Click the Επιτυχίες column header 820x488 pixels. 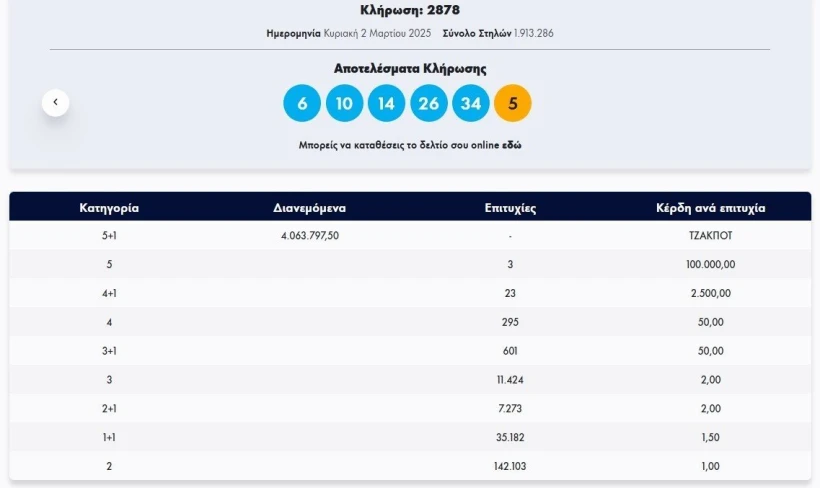coord(510,208)
